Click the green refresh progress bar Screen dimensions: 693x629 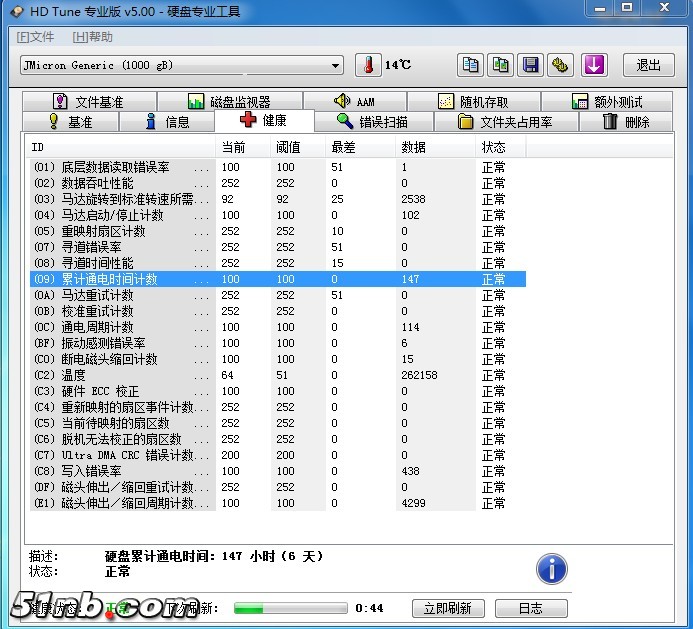(290, 608)
